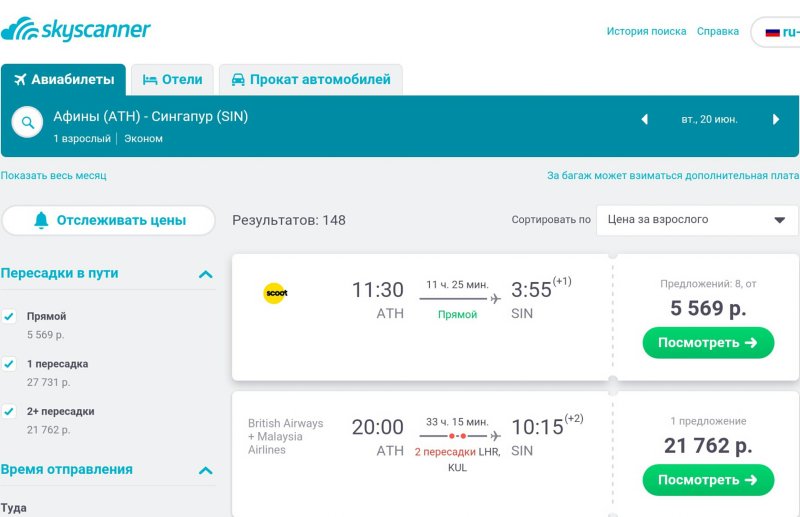The image size is (800, 517).
Task: Open search via magnifying glass icon
Action: (27, 122)
